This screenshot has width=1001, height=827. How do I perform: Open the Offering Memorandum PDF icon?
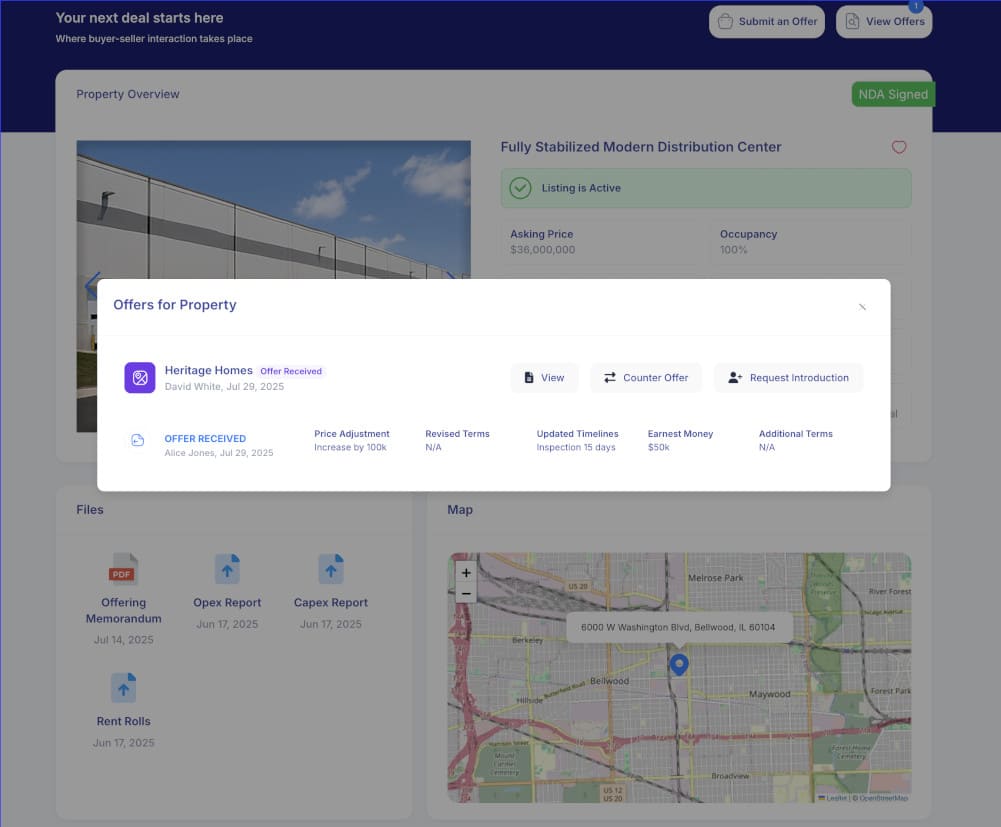click(123, 568)
